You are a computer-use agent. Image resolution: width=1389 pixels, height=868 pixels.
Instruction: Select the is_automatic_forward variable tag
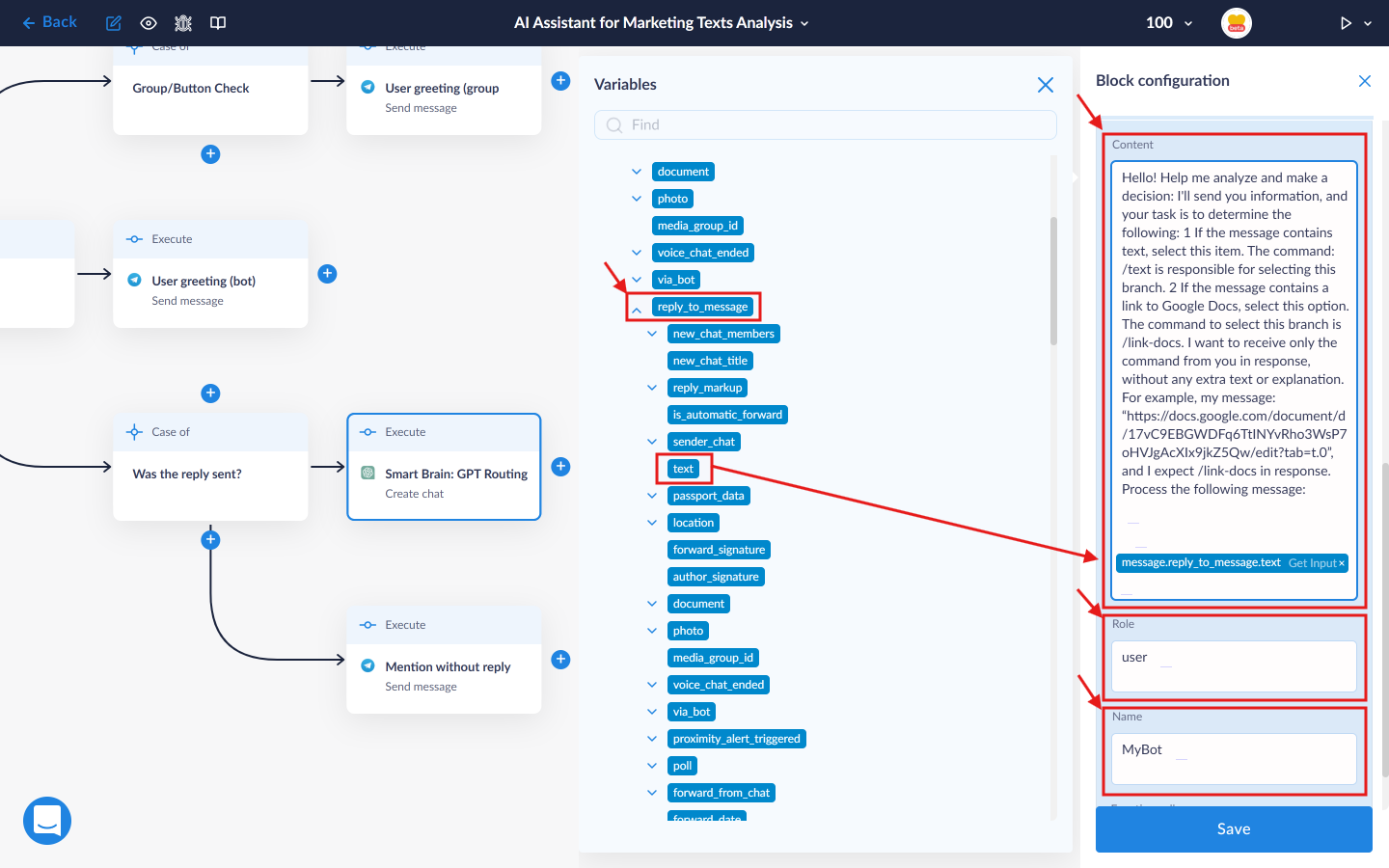click(x=727, y=415)
